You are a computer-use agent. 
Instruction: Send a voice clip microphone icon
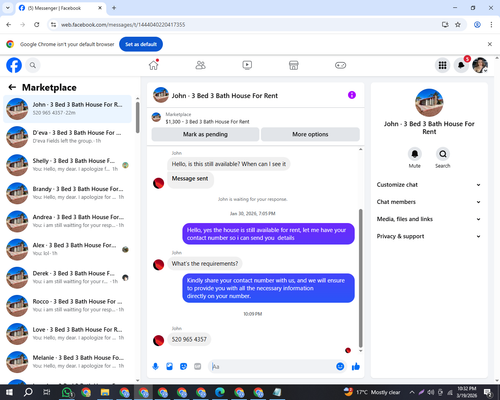coord(155,367)
